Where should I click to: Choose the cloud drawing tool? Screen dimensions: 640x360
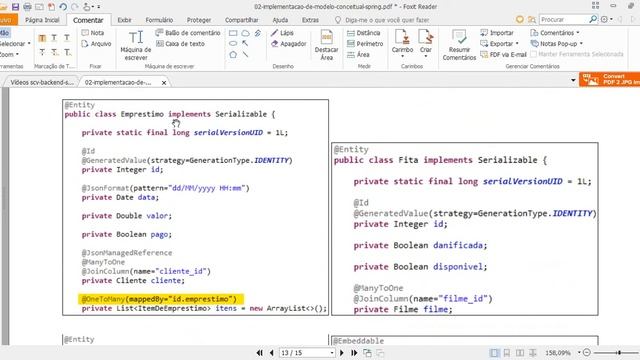(245, 33)
